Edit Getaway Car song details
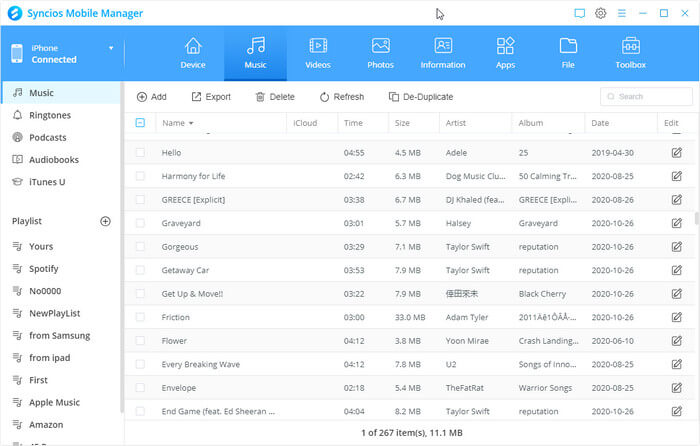Screen dimensions: 700x446 pos(677,270)
